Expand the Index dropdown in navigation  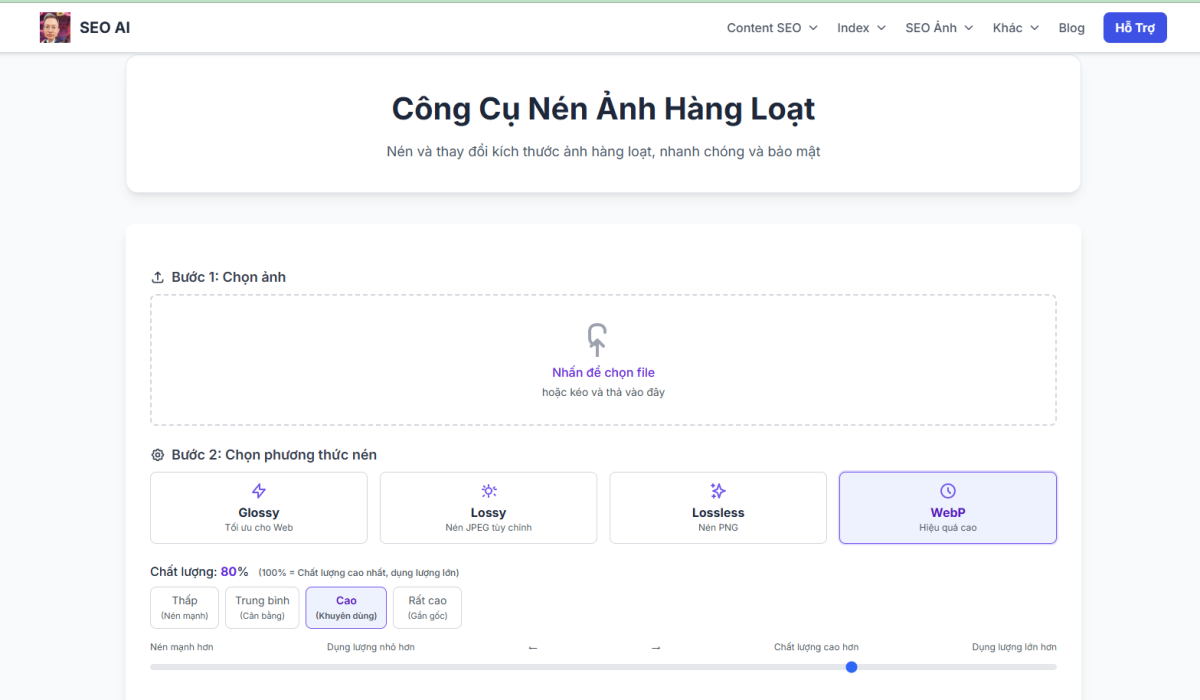(860, 27)
